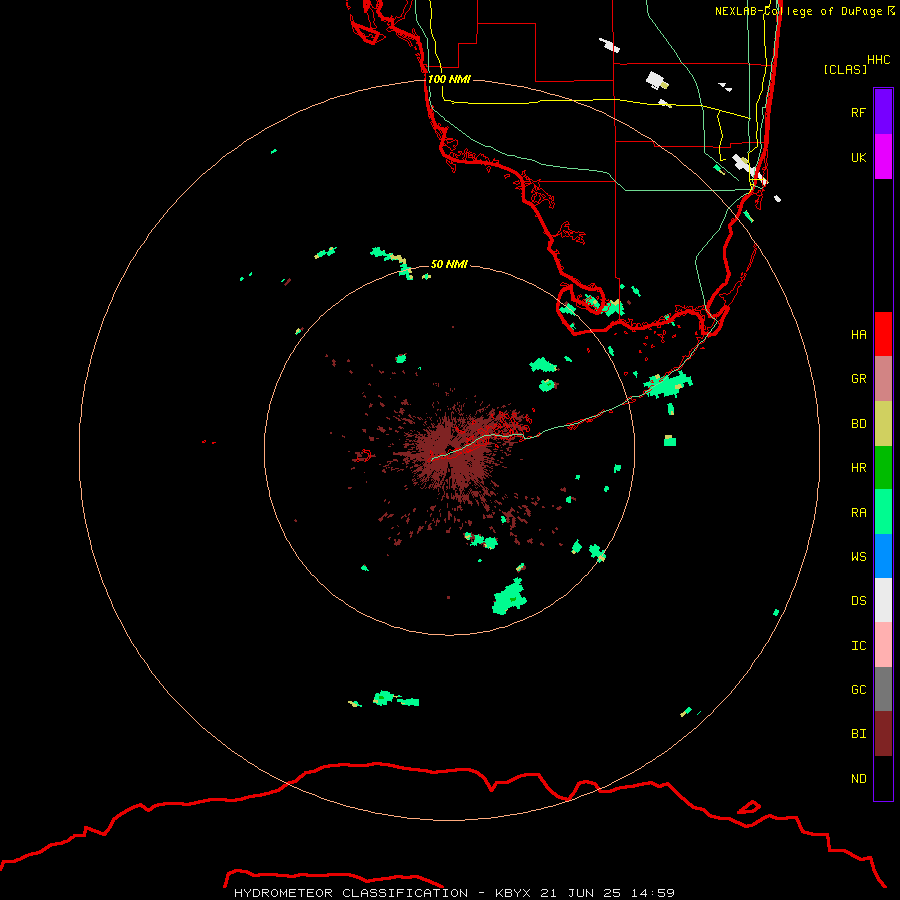Click the 'HA' legend label
This screenshot has width=900, height=900.
(x=858, y=334)
